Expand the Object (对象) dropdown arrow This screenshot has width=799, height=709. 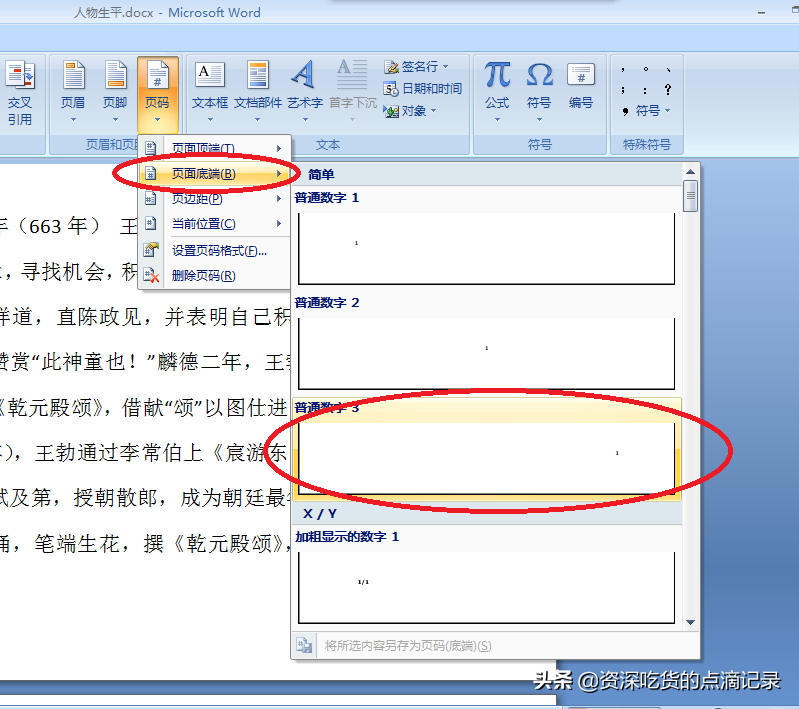pyautogui.click(x=434, y=111)
